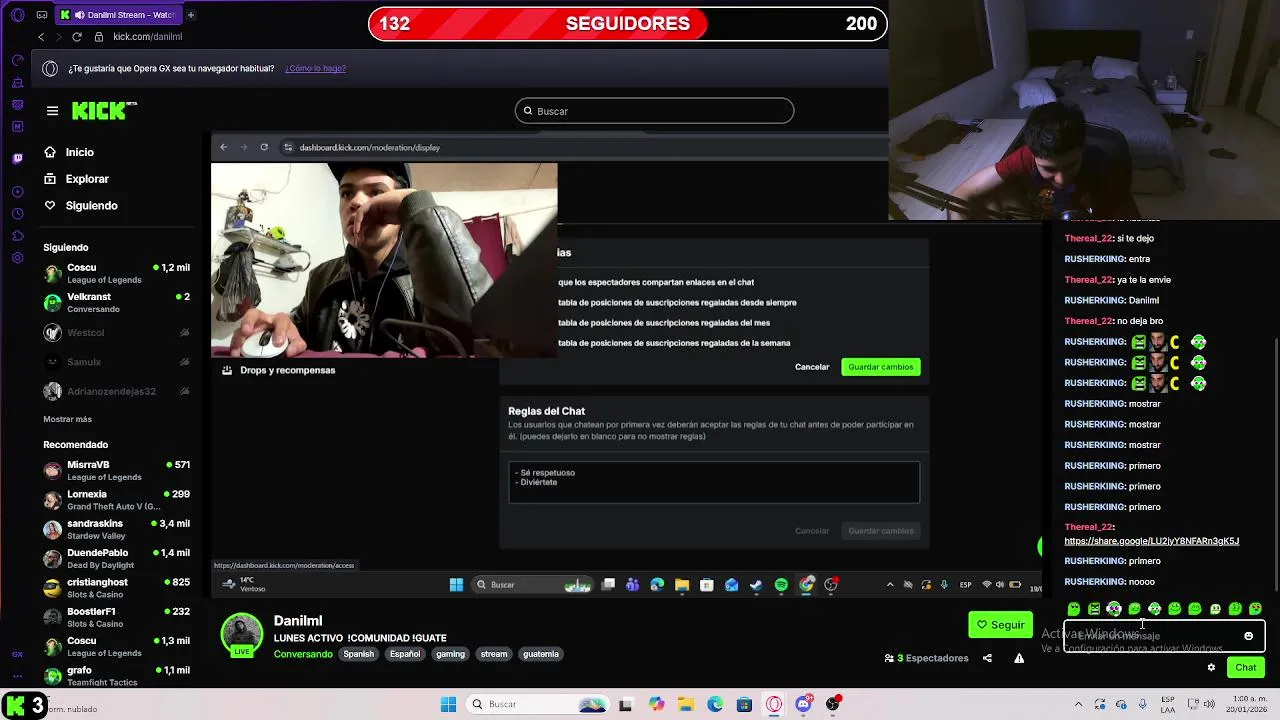Open followed channel Velkranst

coord(116,303)
